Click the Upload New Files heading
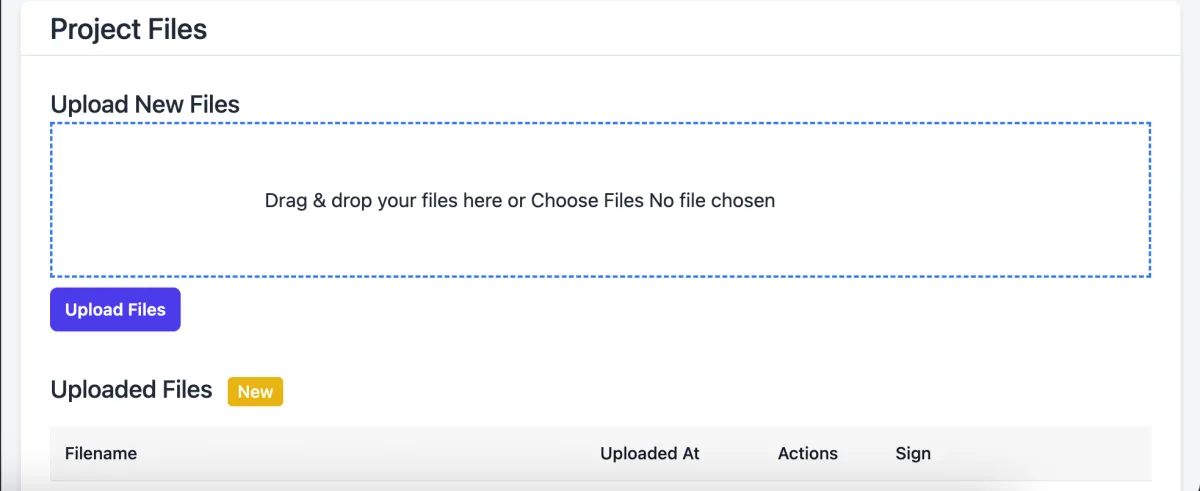 pyautogui.click(x=145, y=104)
